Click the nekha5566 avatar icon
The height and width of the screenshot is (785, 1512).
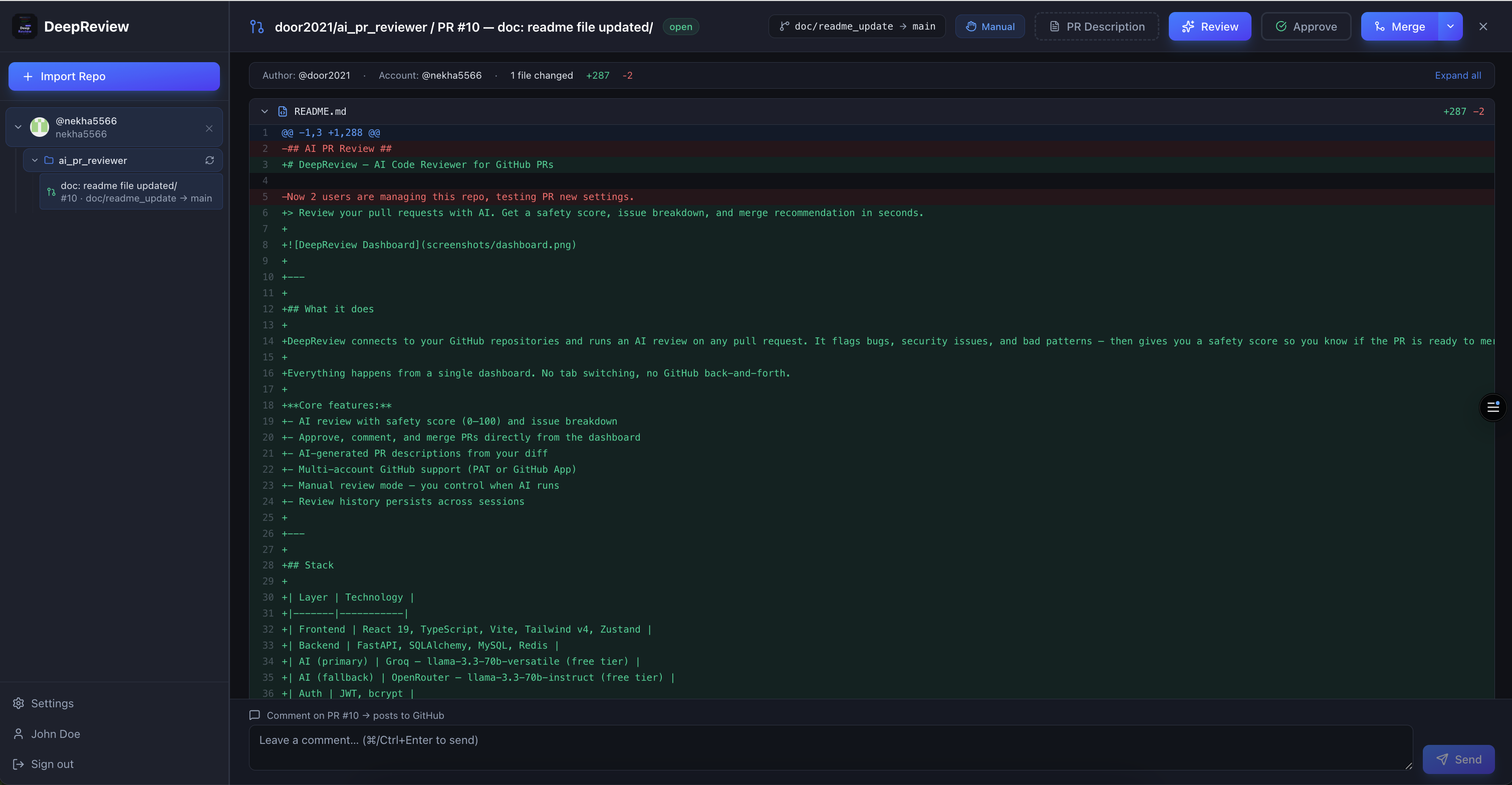point(39,127)
